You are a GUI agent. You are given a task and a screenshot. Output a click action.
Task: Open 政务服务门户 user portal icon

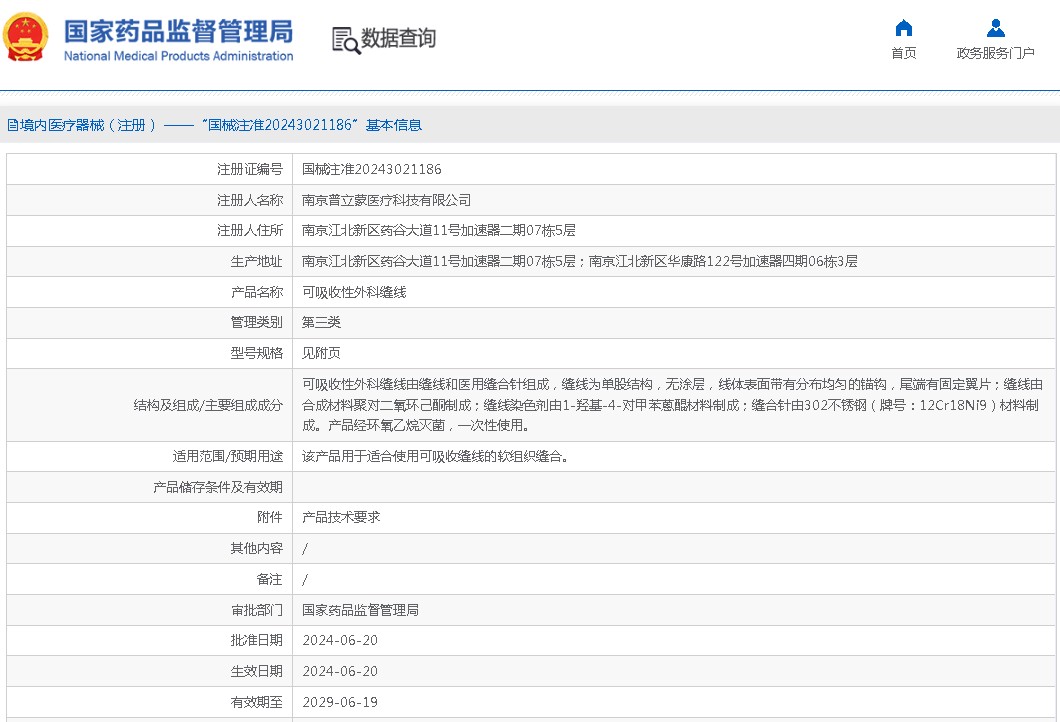pyautogui.click(x=995, y=28)
